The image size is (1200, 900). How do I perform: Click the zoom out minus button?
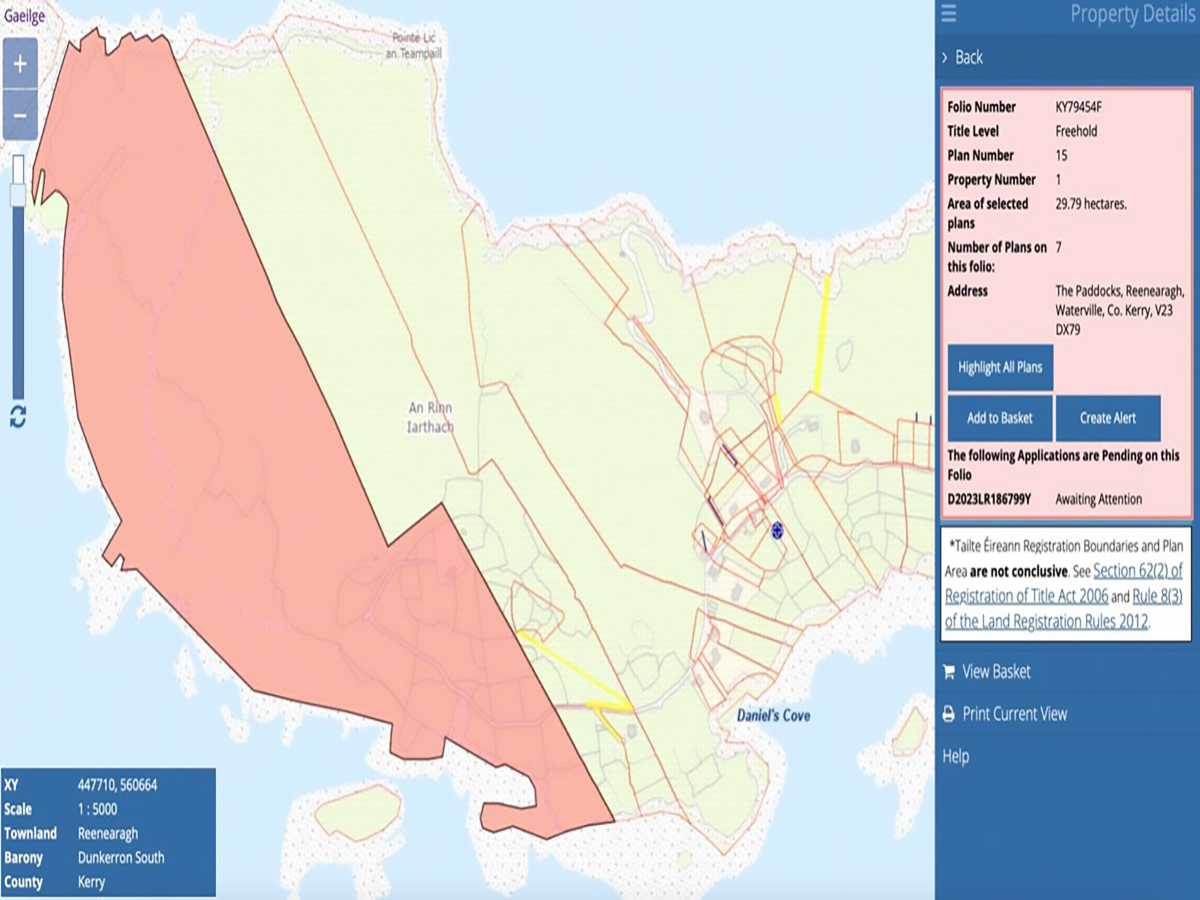click(20, 115)
